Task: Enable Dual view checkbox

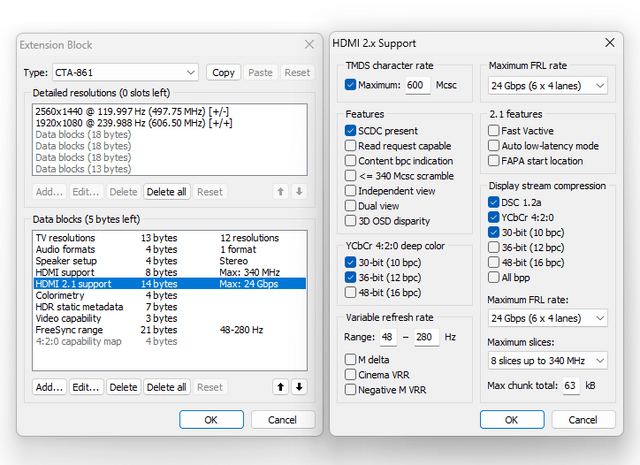Action: pyautogui.click(x=350, y=206)
